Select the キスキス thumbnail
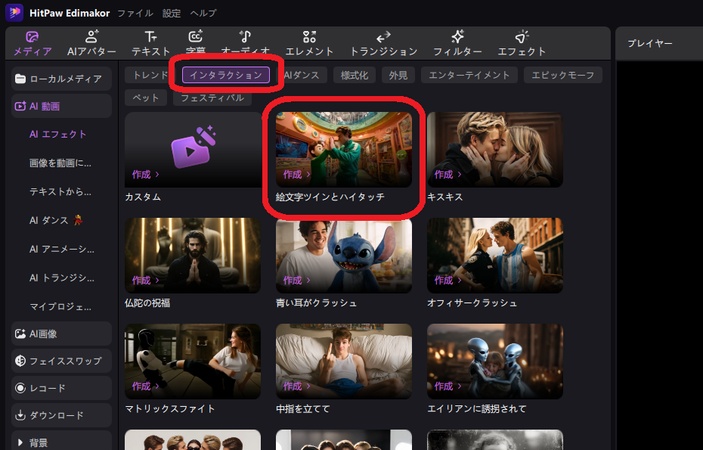The image size is (703, 450). (x=495, y=149)
